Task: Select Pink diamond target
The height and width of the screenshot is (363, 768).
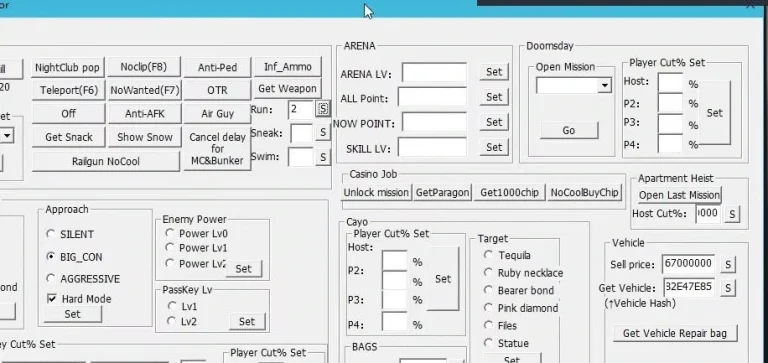Action: coord(488,308)
